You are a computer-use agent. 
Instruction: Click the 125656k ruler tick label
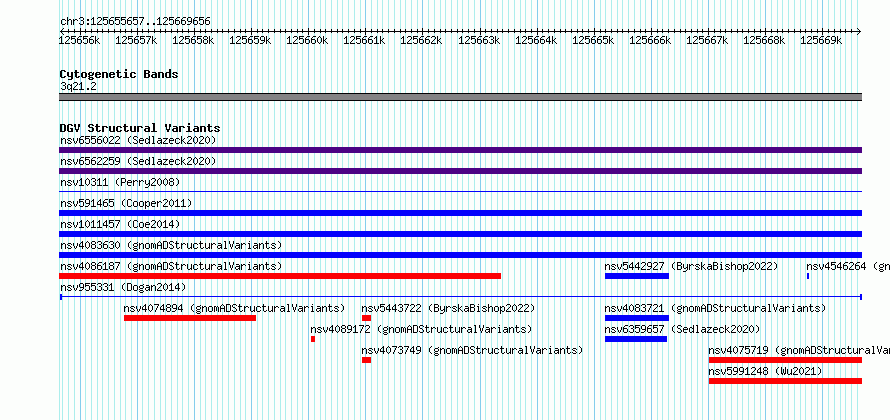pyautogui.click(x=80, y=40)
